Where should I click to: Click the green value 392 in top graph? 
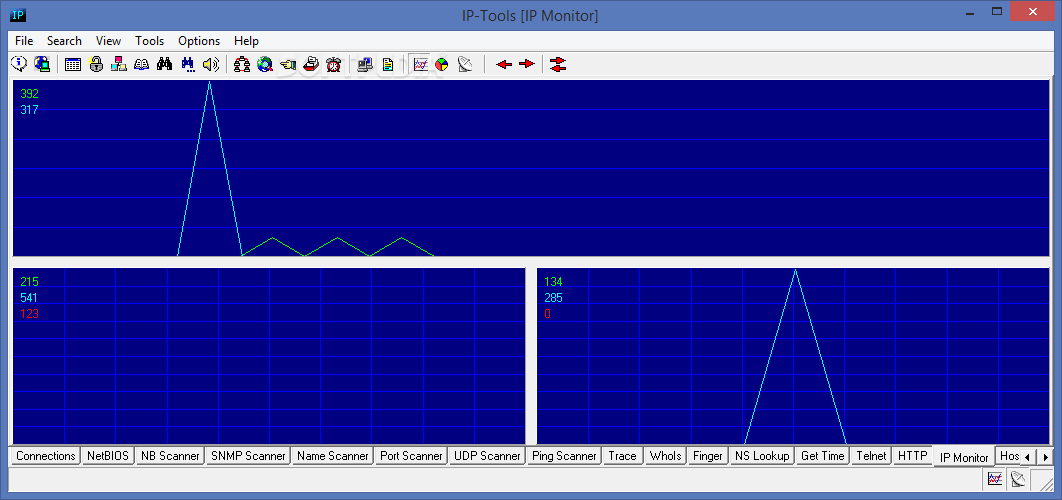[x=29, y=94]
